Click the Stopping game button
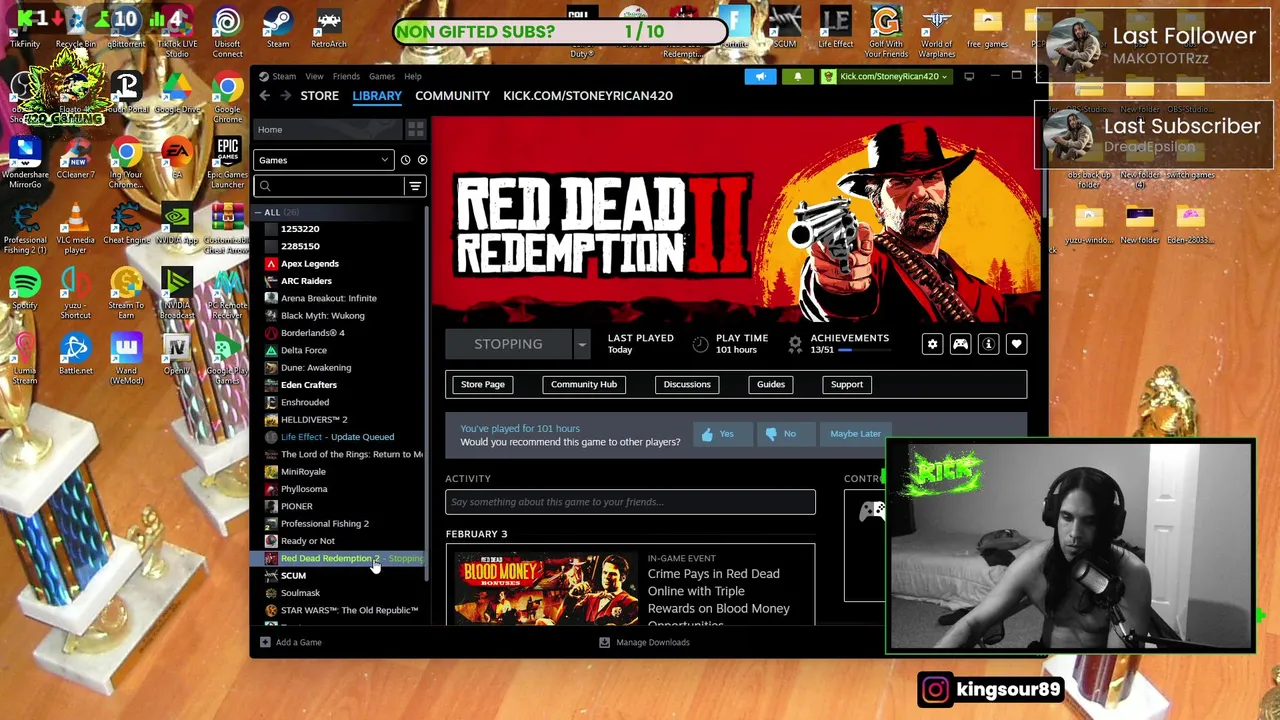 [x=508, y=345]
